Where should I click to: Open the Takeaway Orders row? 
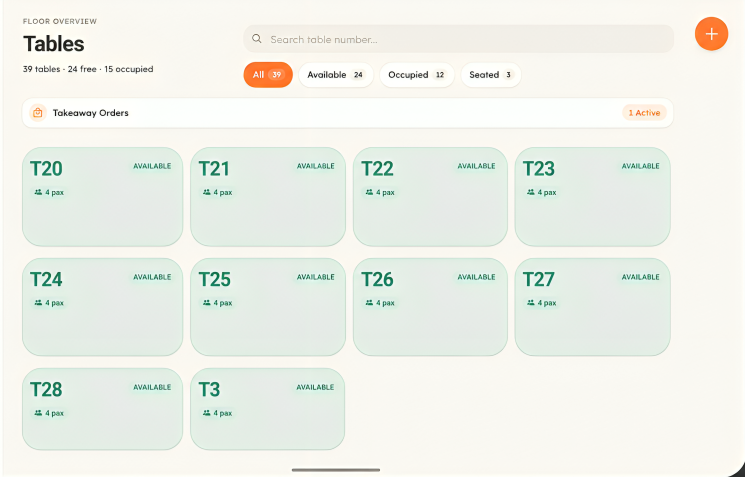pos(348,113)
